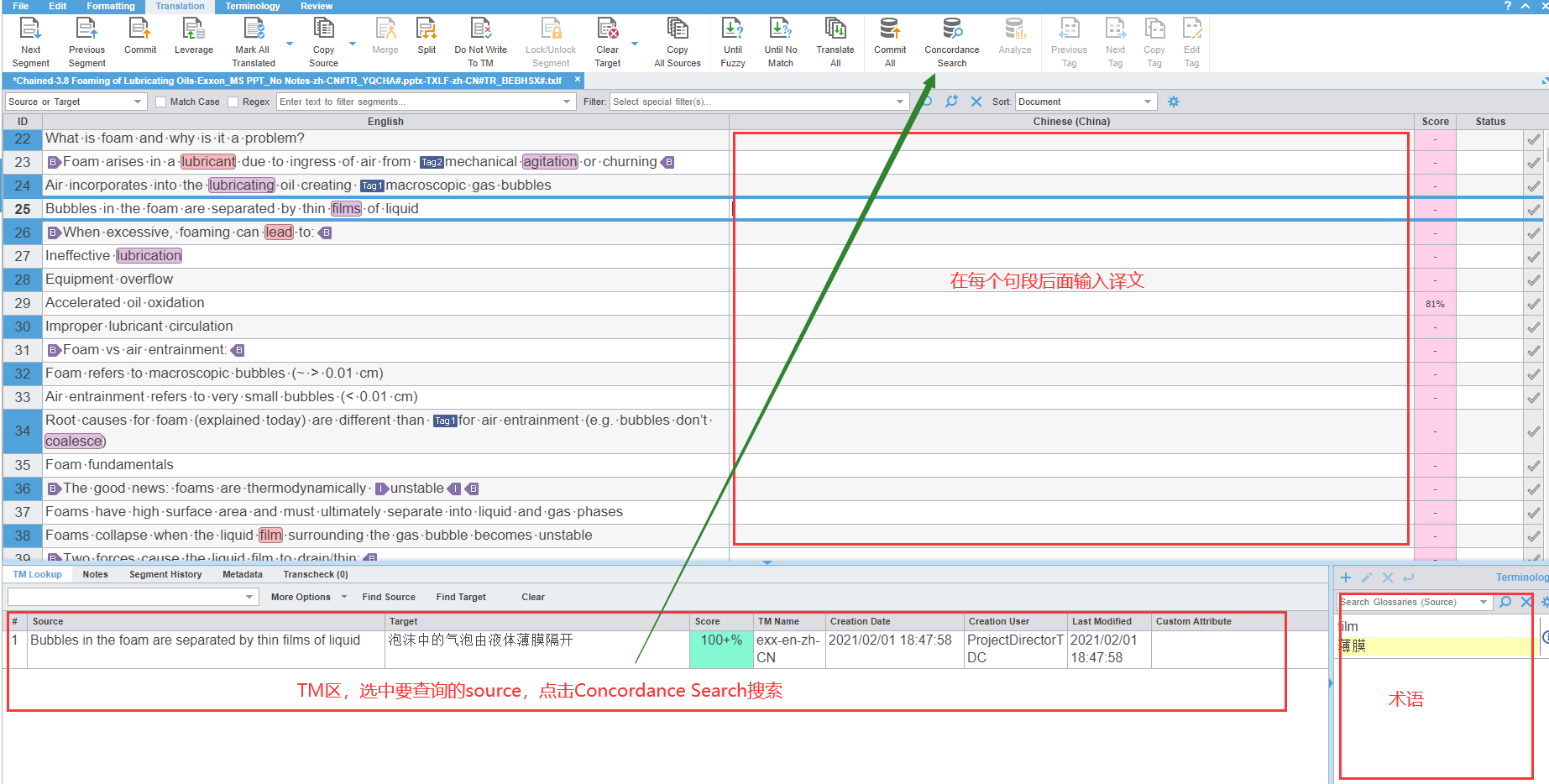
Task: Click the Clear button in TM Lookup
Action: point(533,597)
